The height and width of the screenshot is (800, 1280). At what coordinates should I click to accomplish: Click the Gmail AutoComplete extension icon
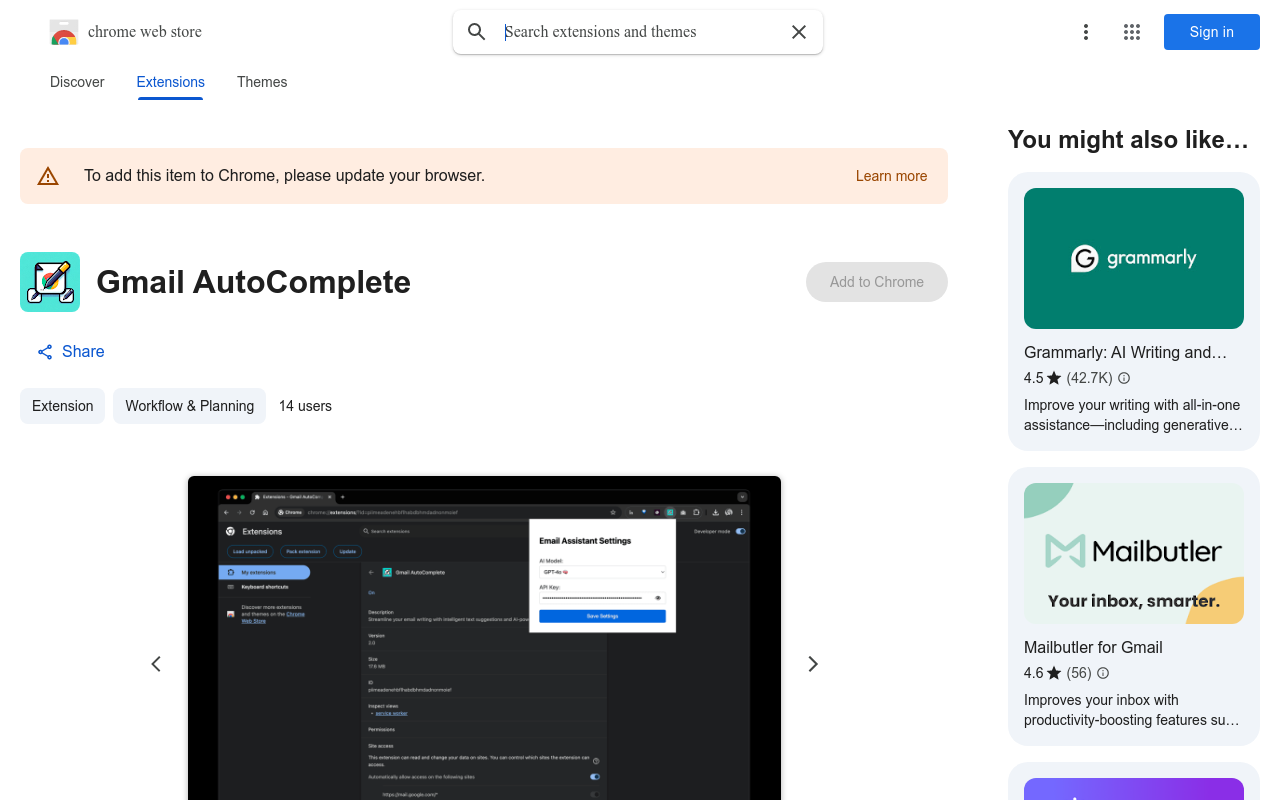click(x=50, y=282)
